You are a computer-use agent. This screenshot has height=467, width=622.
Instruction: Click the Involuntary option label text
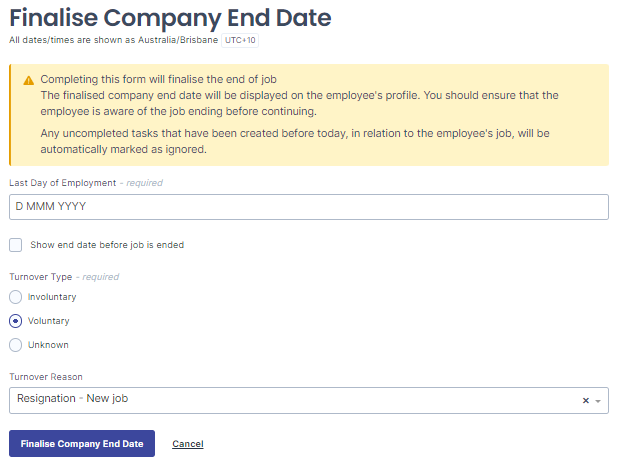(x=52, y=297)
